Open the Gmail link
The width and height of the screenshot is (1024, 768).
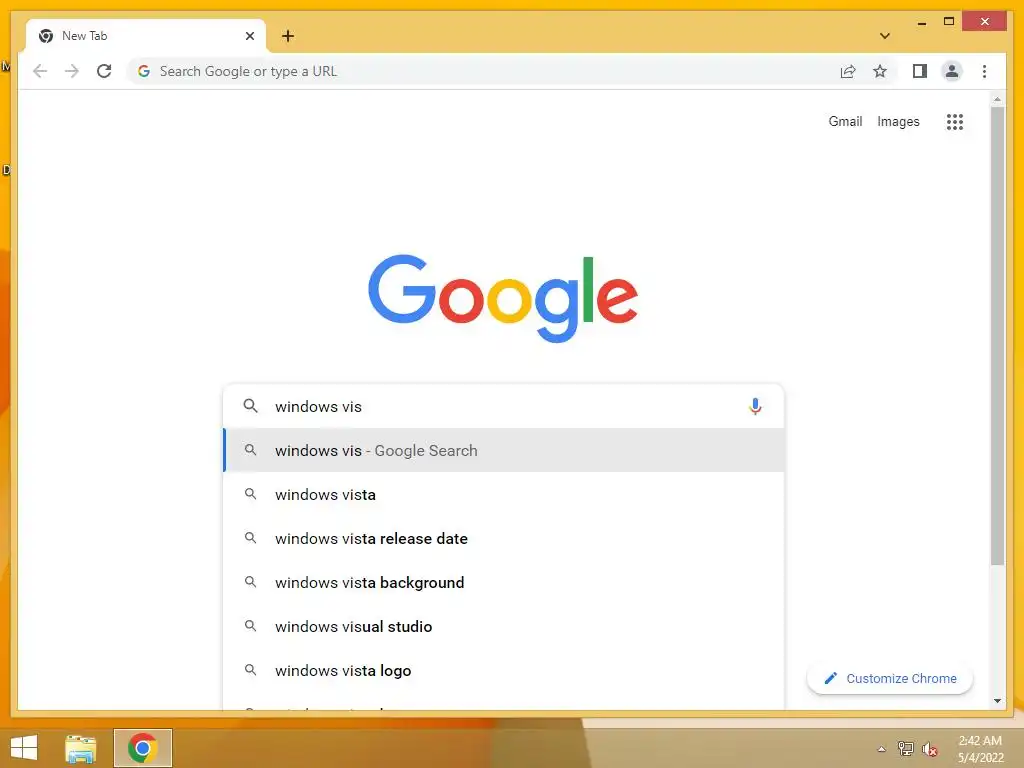845,121
